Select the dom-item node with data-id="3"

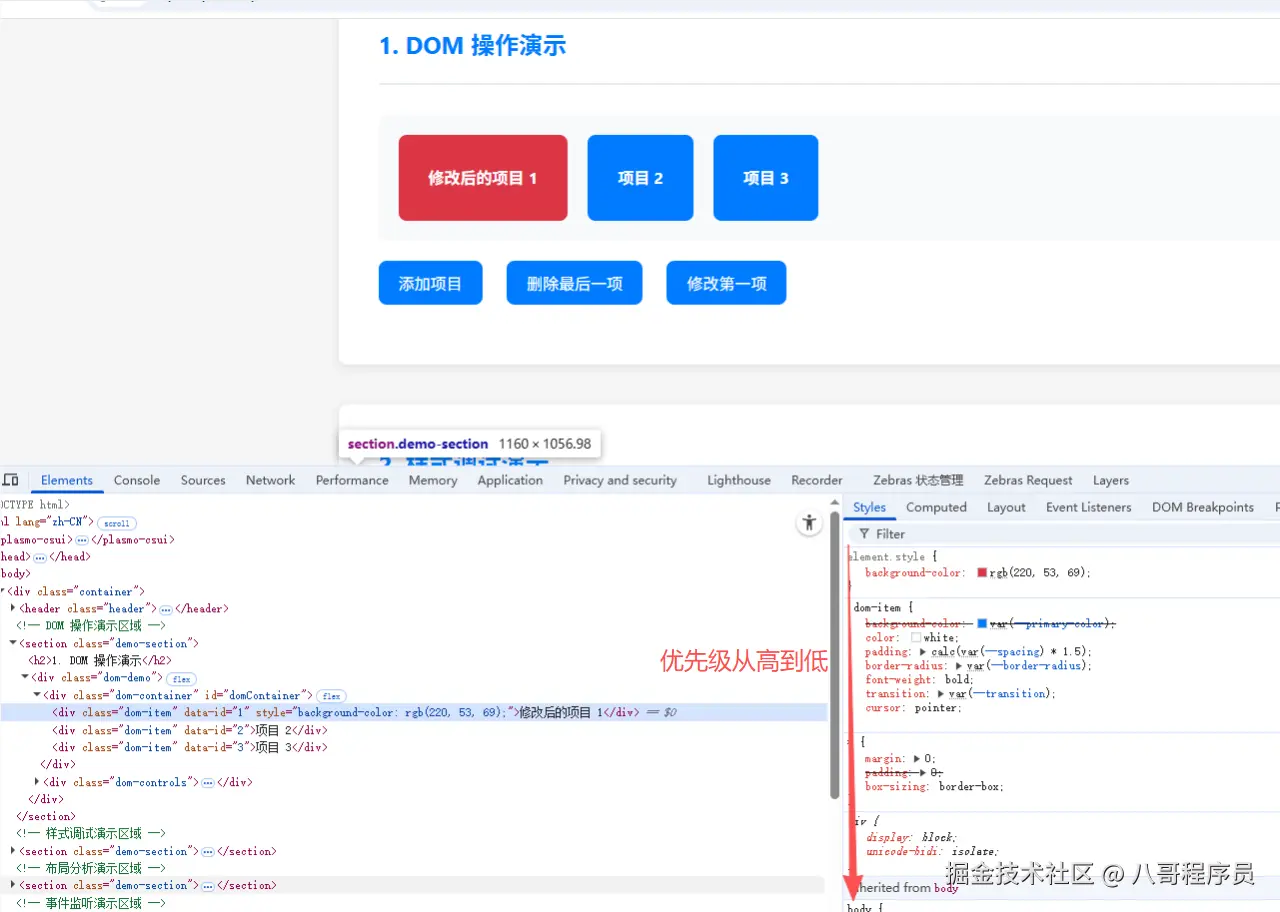point(190,747)
